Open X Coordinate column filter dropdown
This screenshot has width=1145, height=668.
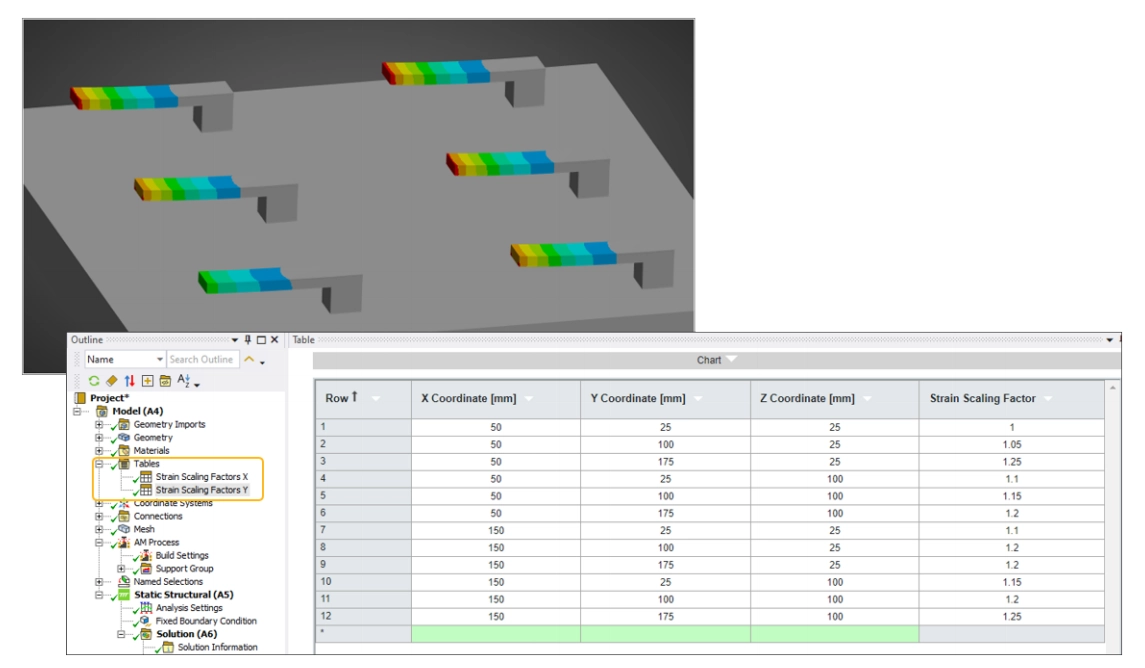tap(529, 398)
